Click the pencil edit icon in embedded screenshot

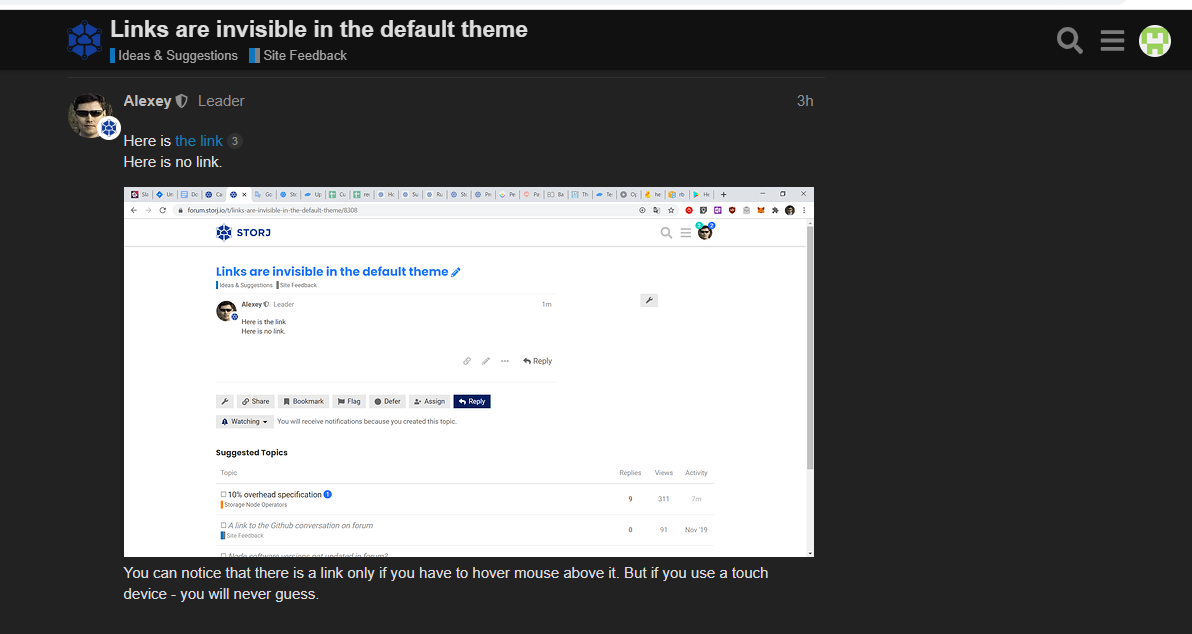456,272
